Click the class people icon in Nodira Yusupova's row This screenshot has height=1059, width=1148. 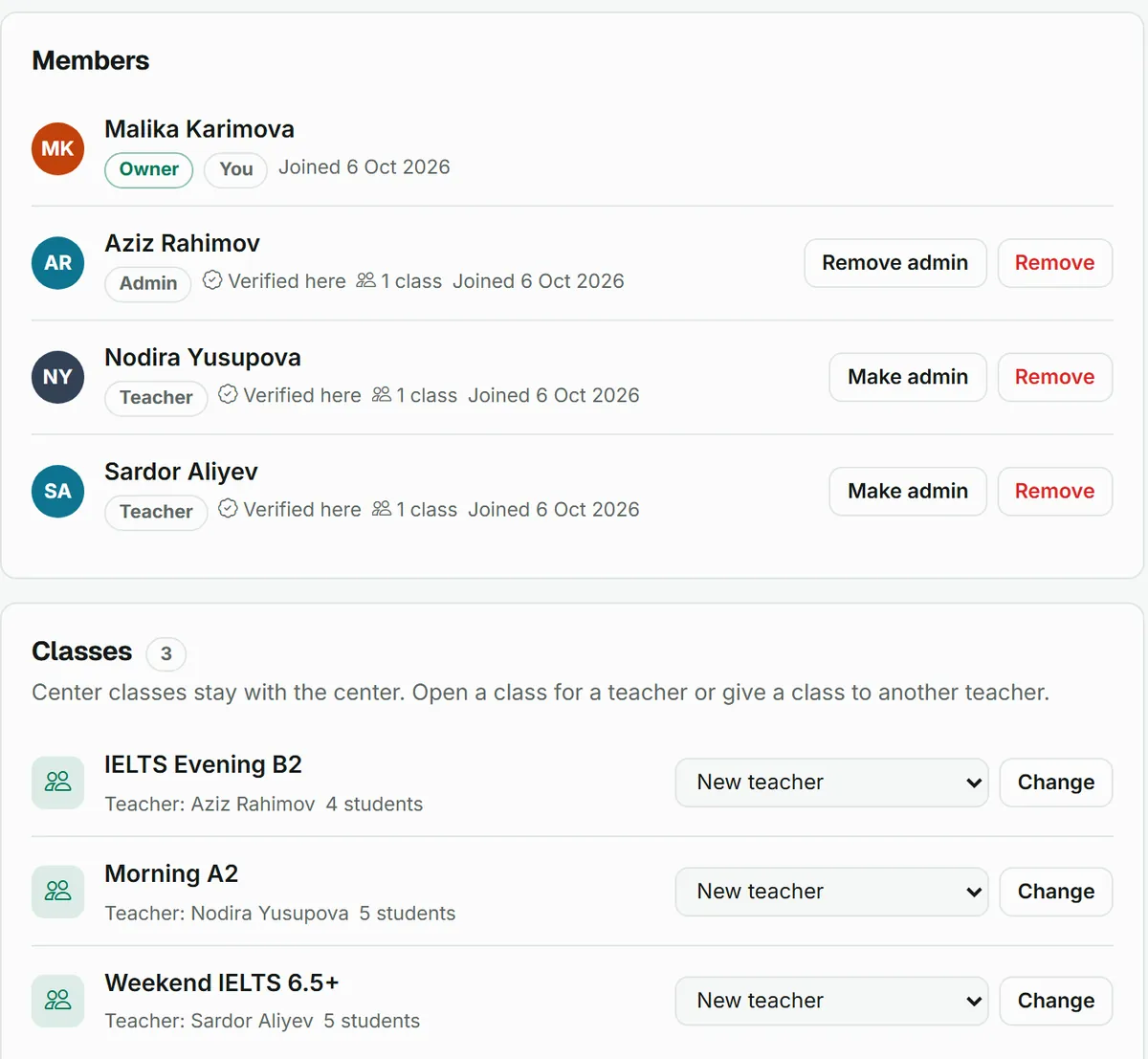click(381, 394)
